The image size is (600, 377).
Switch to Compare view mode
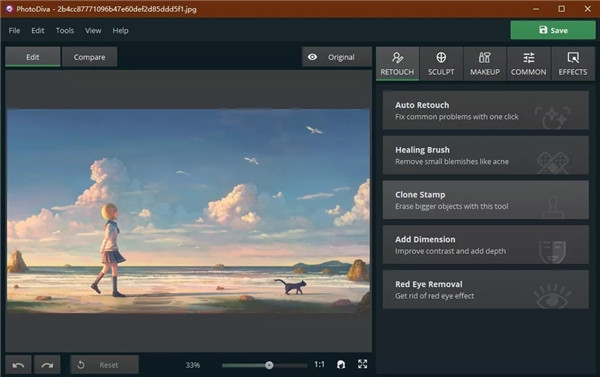point(90,57)
